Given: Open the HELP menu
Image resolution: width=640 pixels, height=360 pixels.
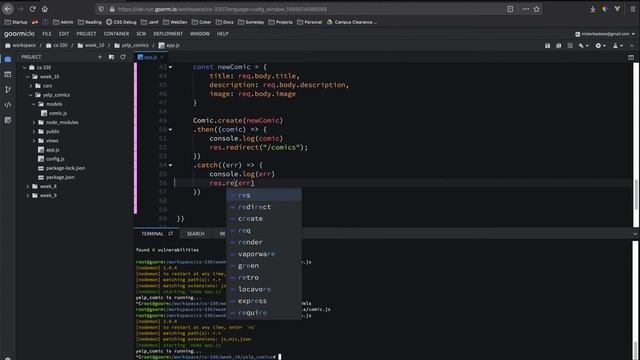Looking at the screenshot, I should point(222,34).
